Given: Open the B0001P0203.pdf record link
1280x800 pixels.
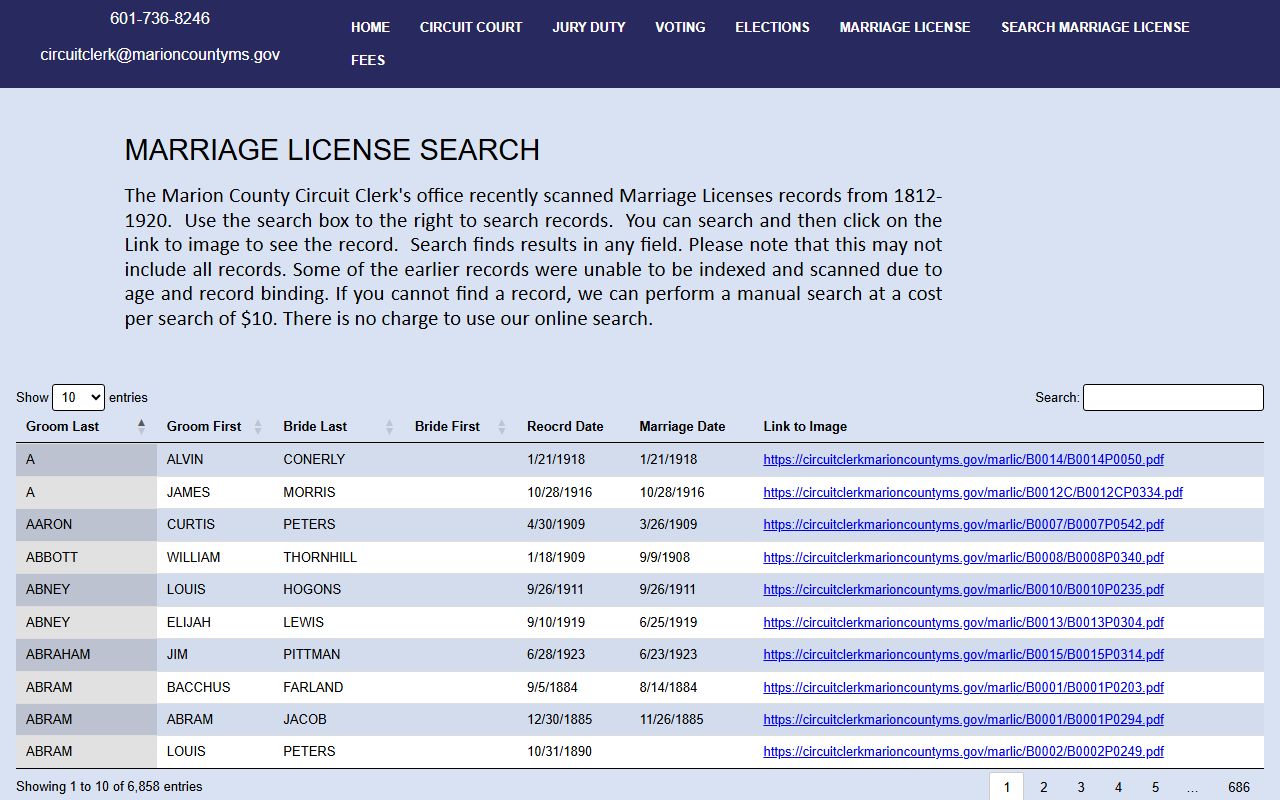Looking at the screenshot, I should point(963,687).
